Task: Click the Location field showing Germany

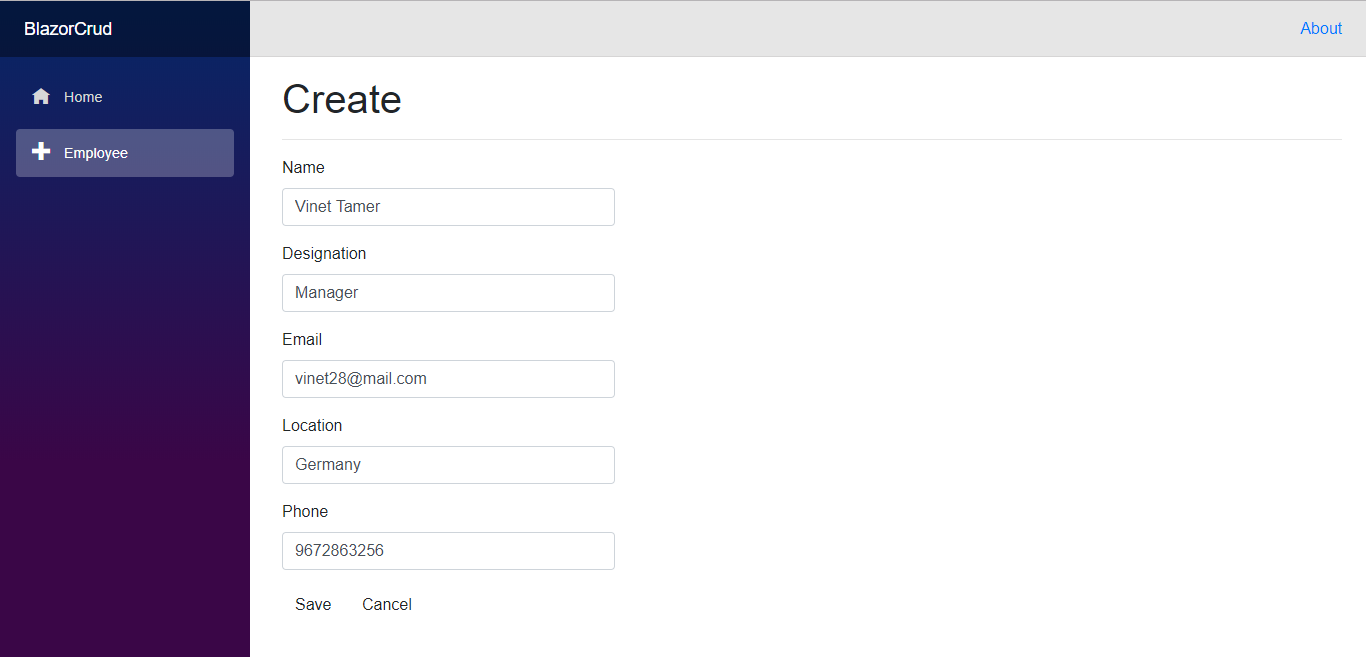Action: pyautogui.click(x=448, y=465)
